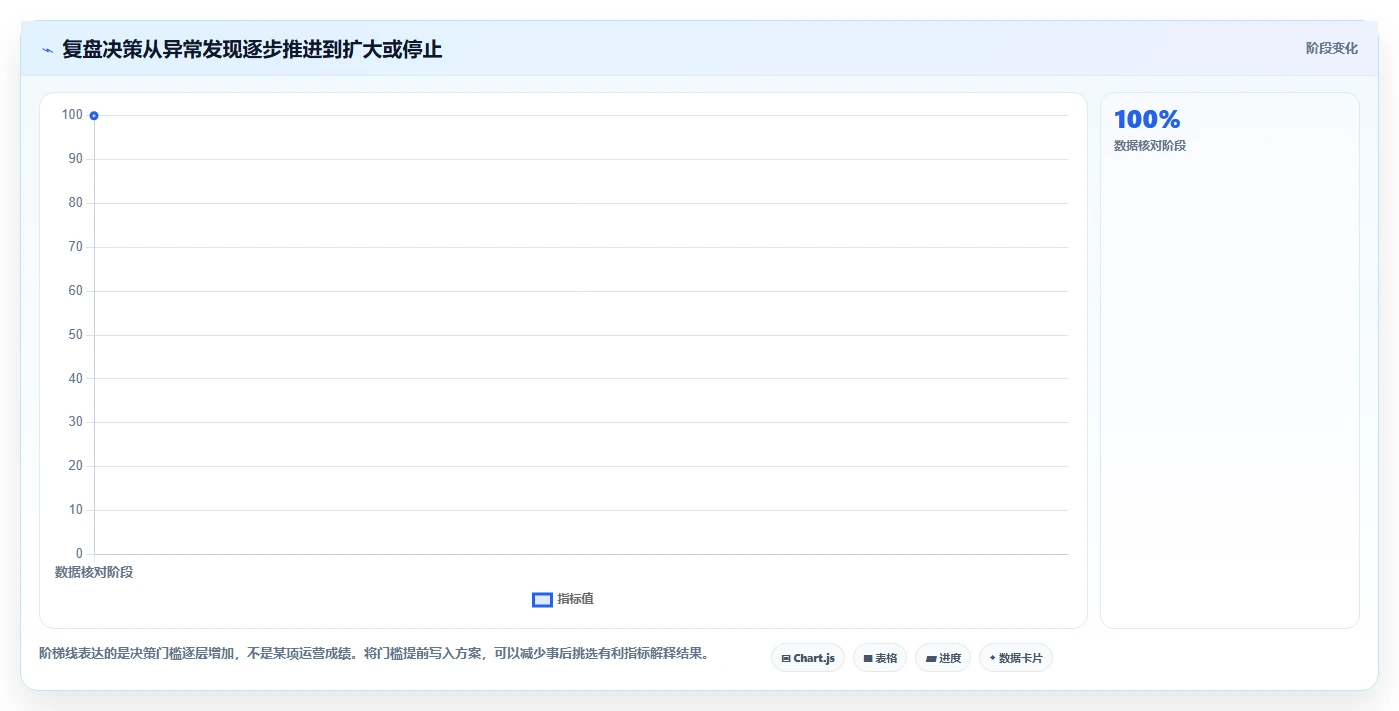This screenshot has width=1399, height=711.
Task: Click the Chart.js tag
Action: click(x=808, y=658)
